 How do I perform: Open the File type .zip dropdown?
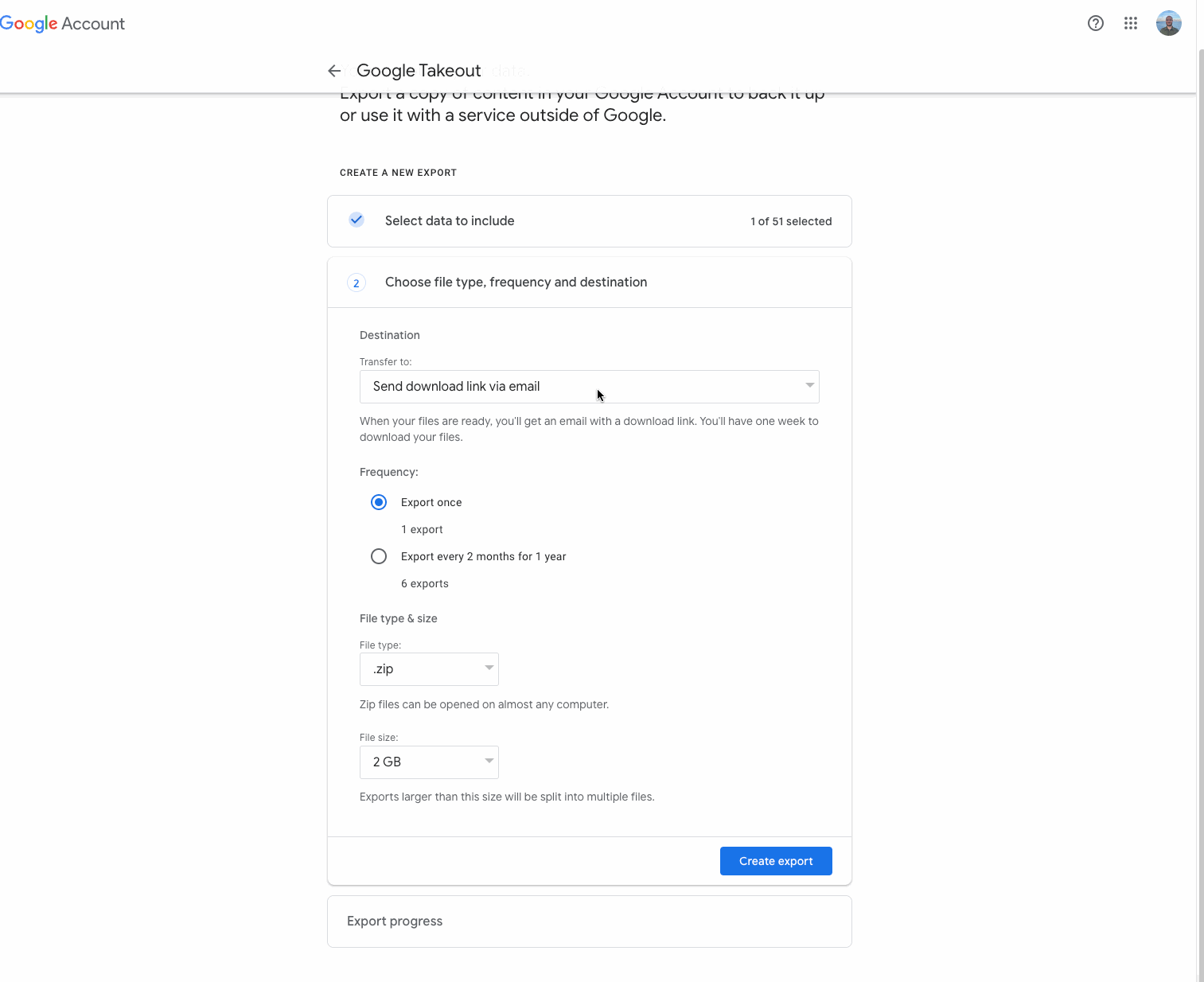(429, 669)
